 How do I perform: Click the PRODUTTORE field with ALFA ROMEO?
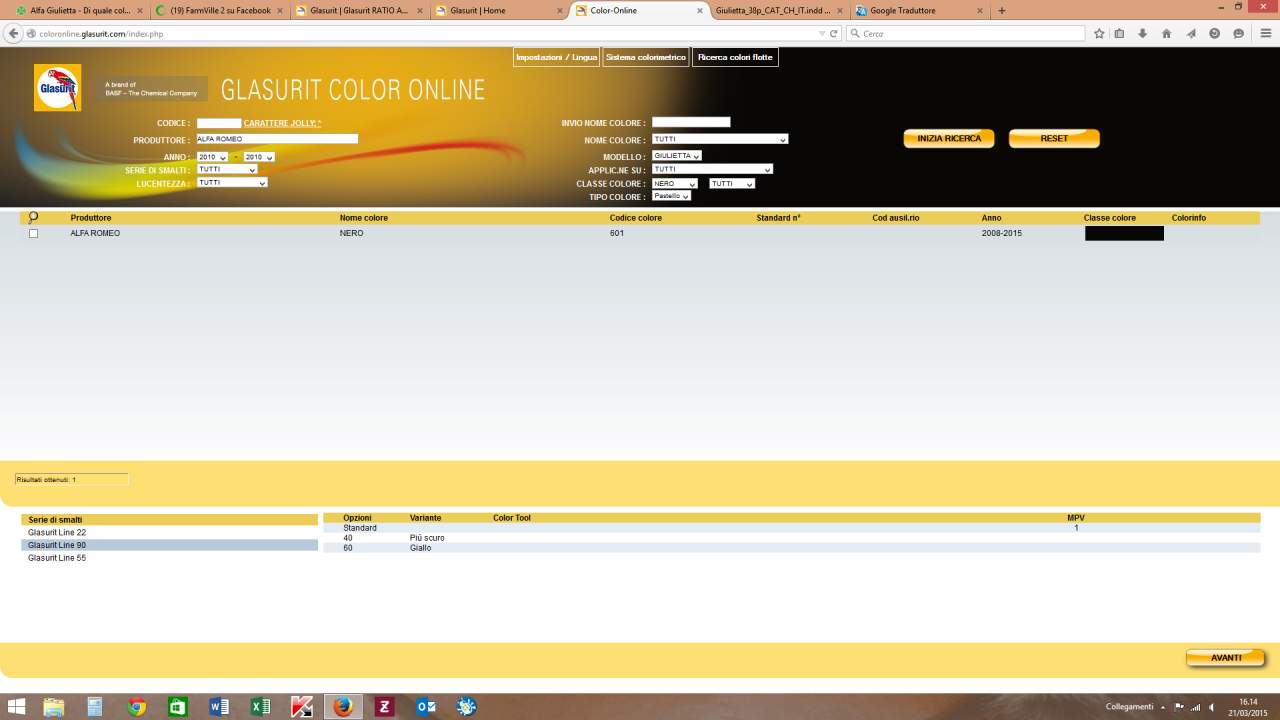277,139
